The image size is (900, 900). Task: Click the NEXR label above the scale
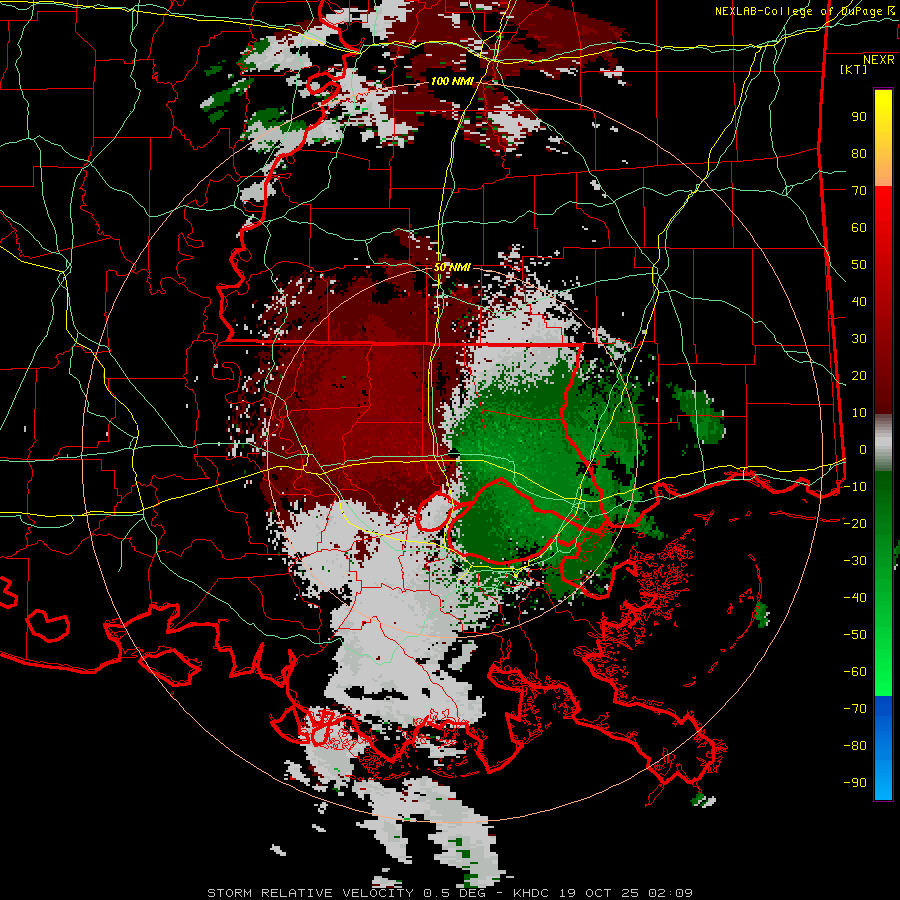tap(878, 60)
